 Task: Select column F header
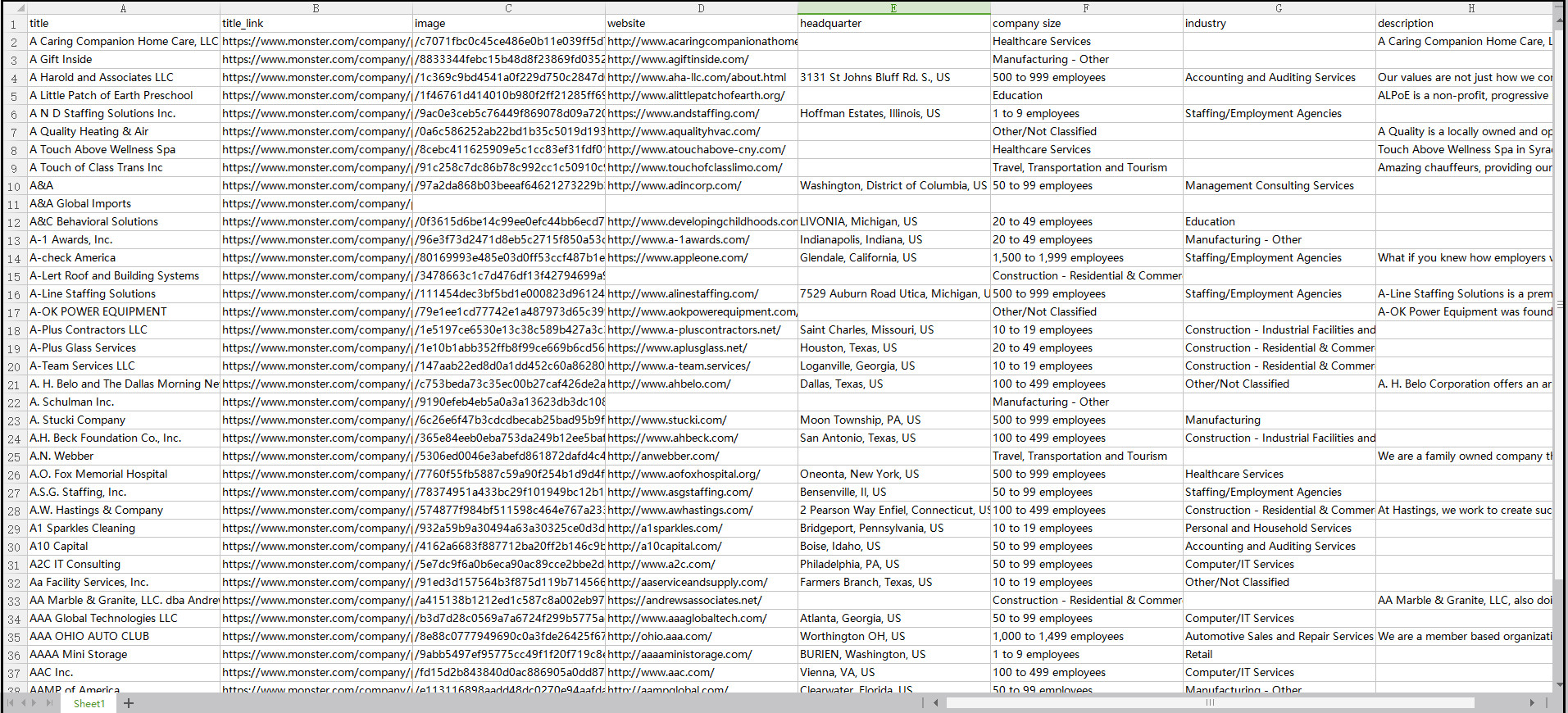click(1086, 8)
